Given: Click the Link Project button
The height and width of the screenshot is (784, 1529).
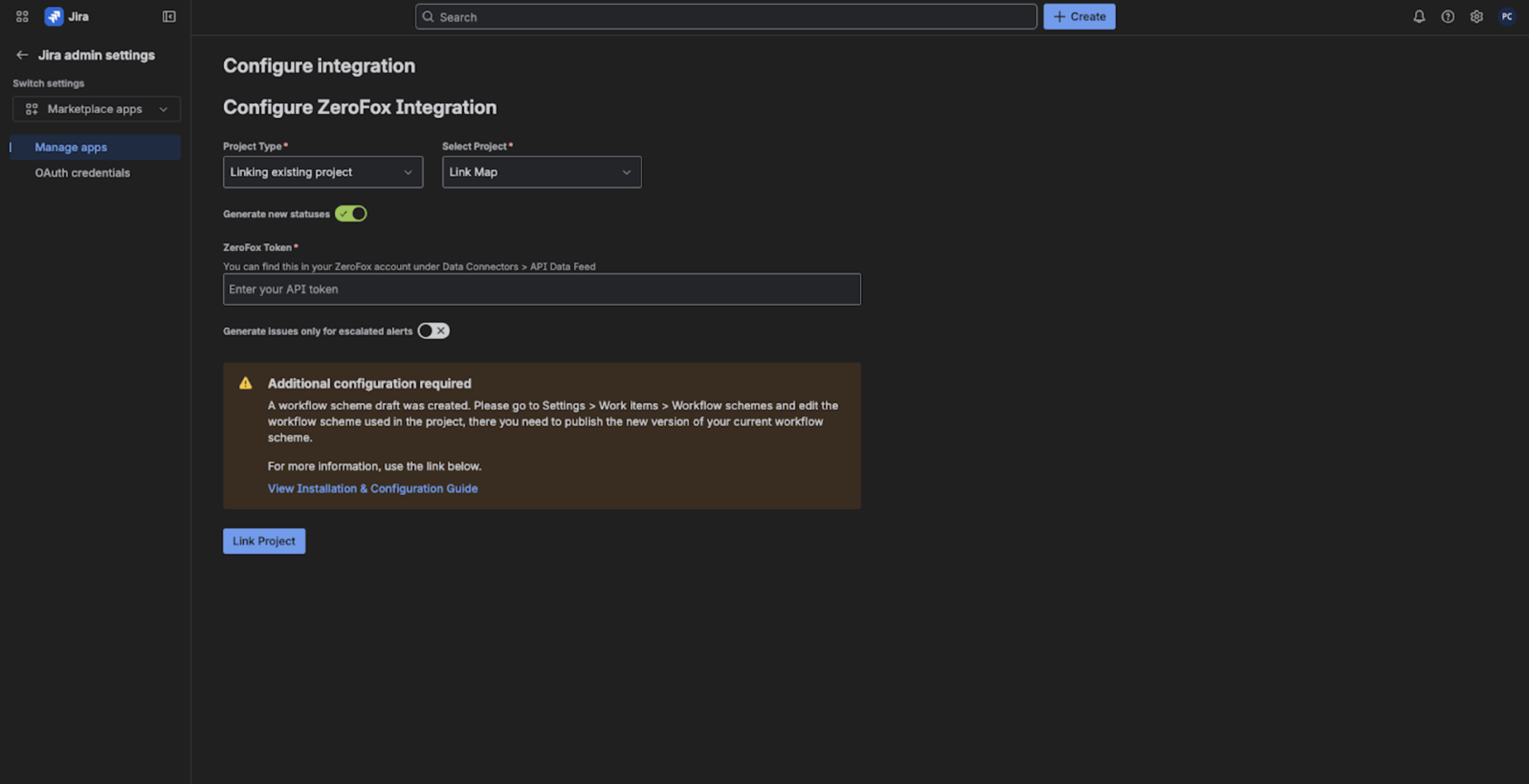Looking at the screenshot, I should click(264, 541).
